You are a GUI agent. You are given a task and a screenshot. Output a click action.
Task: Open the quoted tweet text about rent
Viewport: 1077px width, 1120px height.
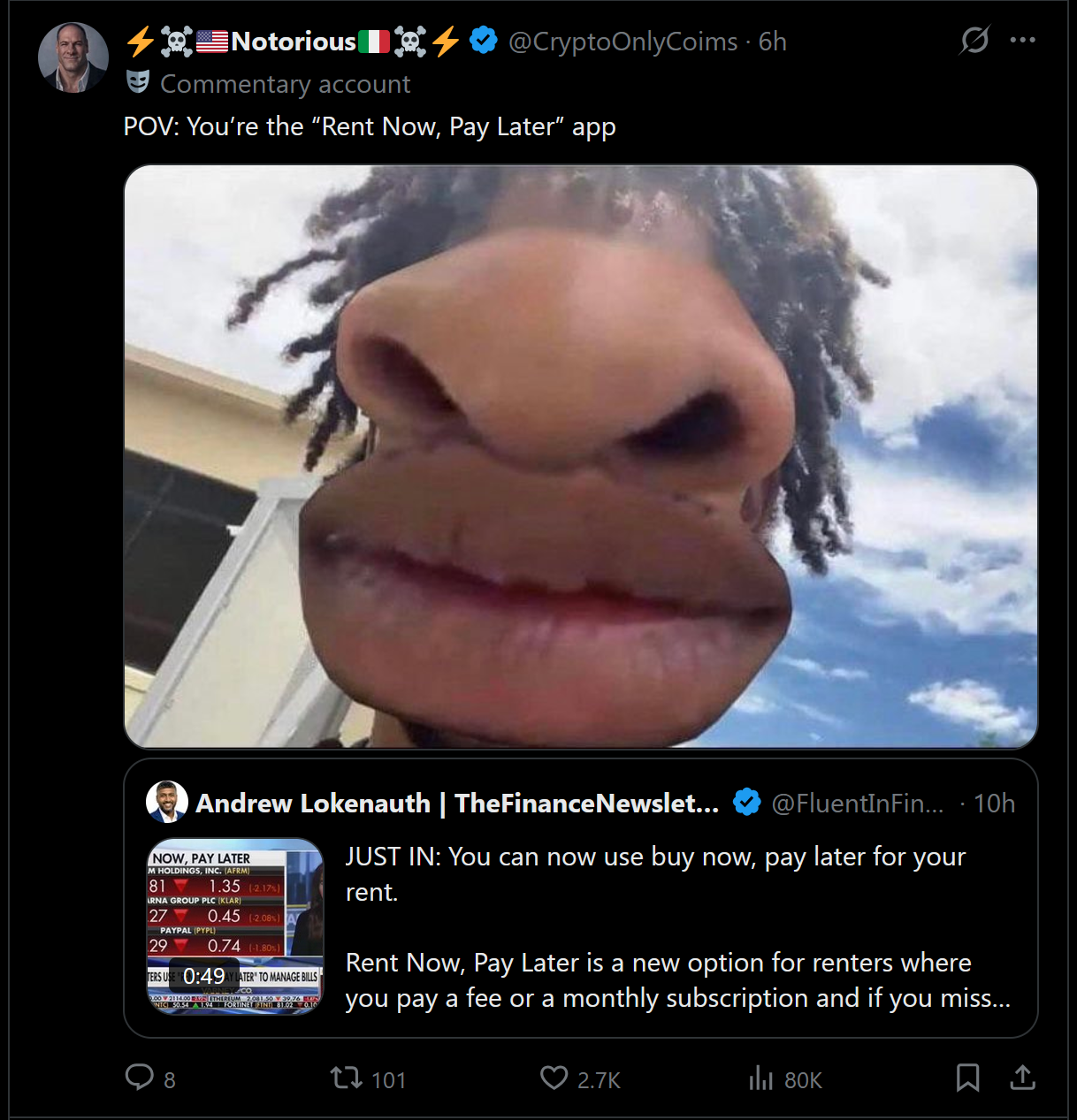pos(678,927)
